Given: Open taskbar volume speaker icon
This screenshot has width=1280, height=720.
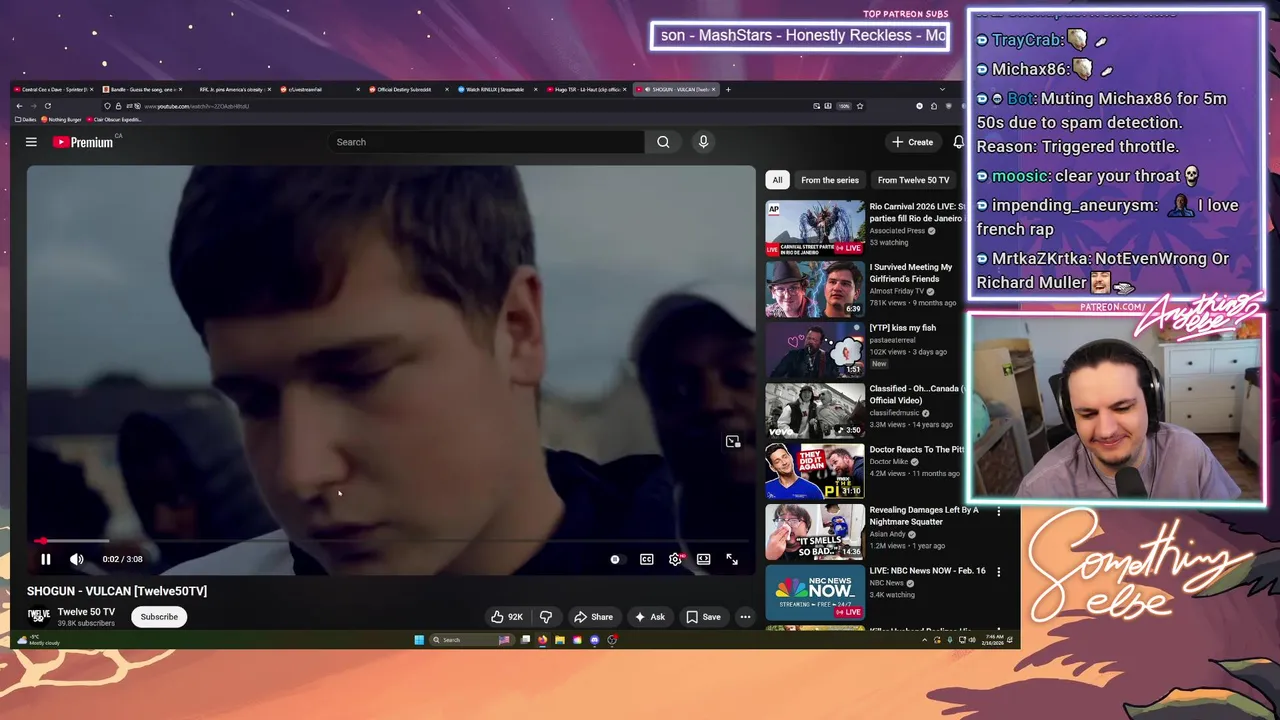Looking at the screenshot, I should tap(973, 640).
